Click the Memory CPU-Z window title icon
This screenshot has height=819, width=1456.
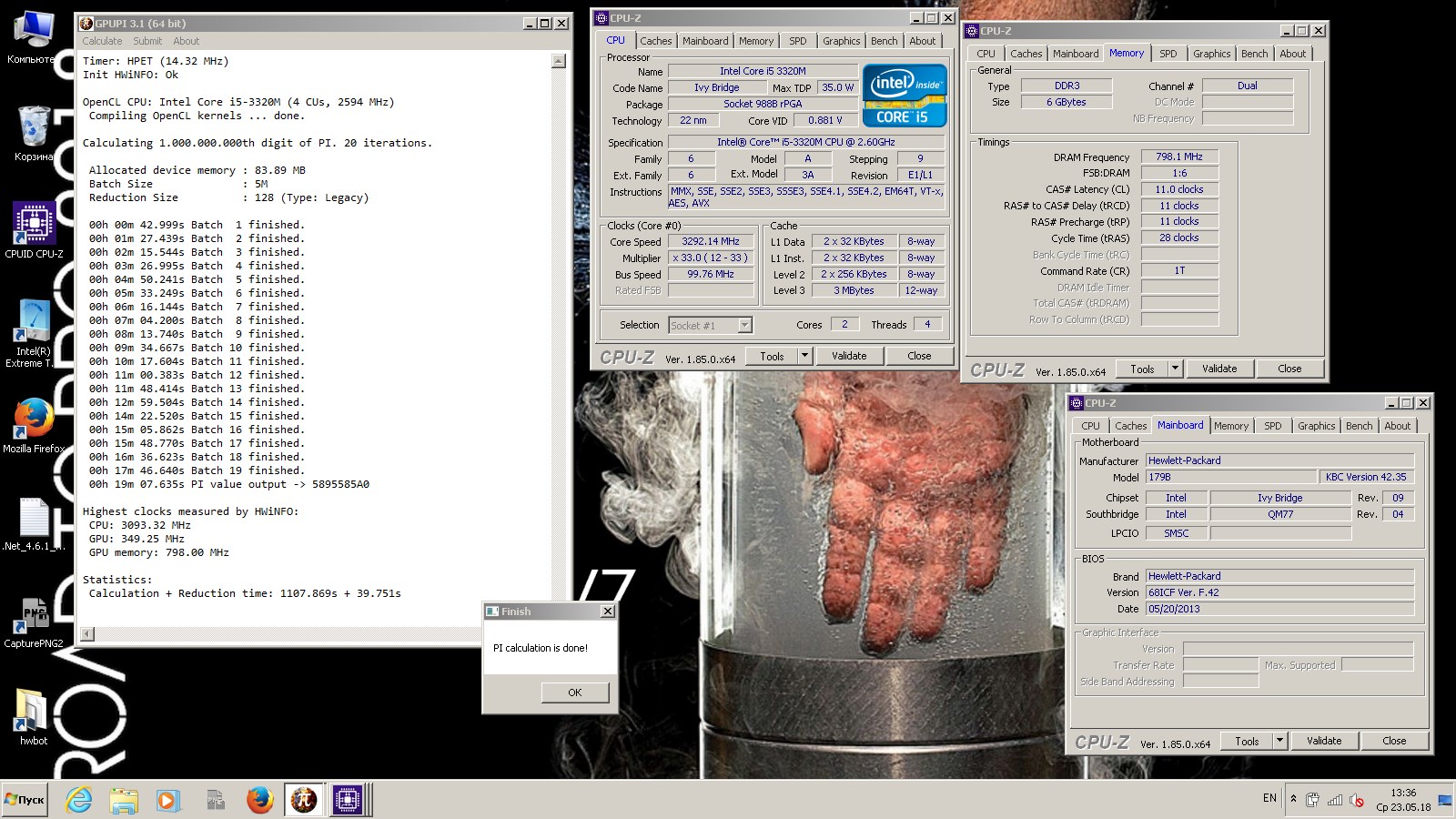pos(972,31)
